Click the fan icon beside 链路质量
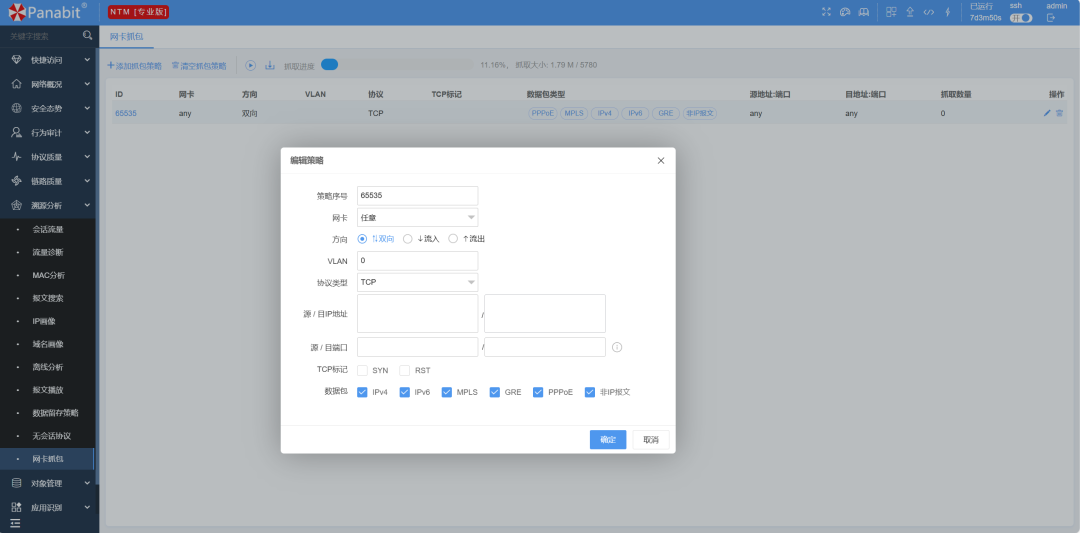 [17, 180]
